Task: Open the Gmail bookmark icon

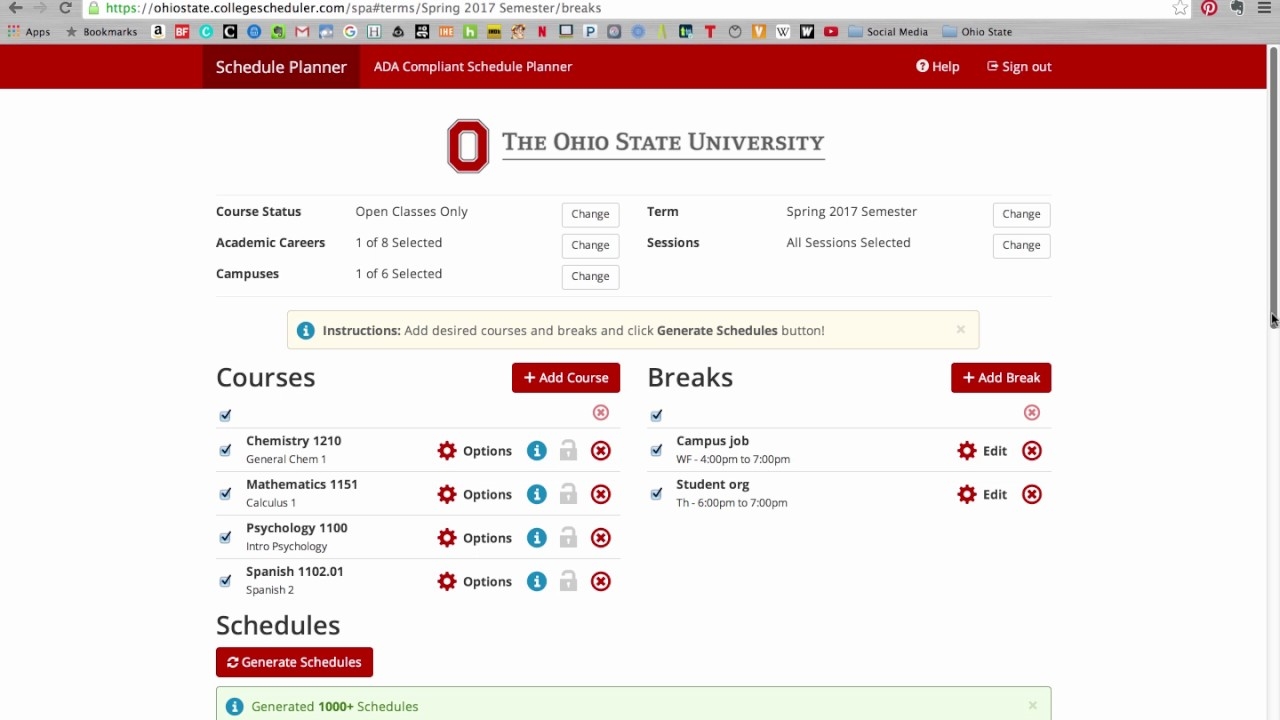Action: point(302,31)
